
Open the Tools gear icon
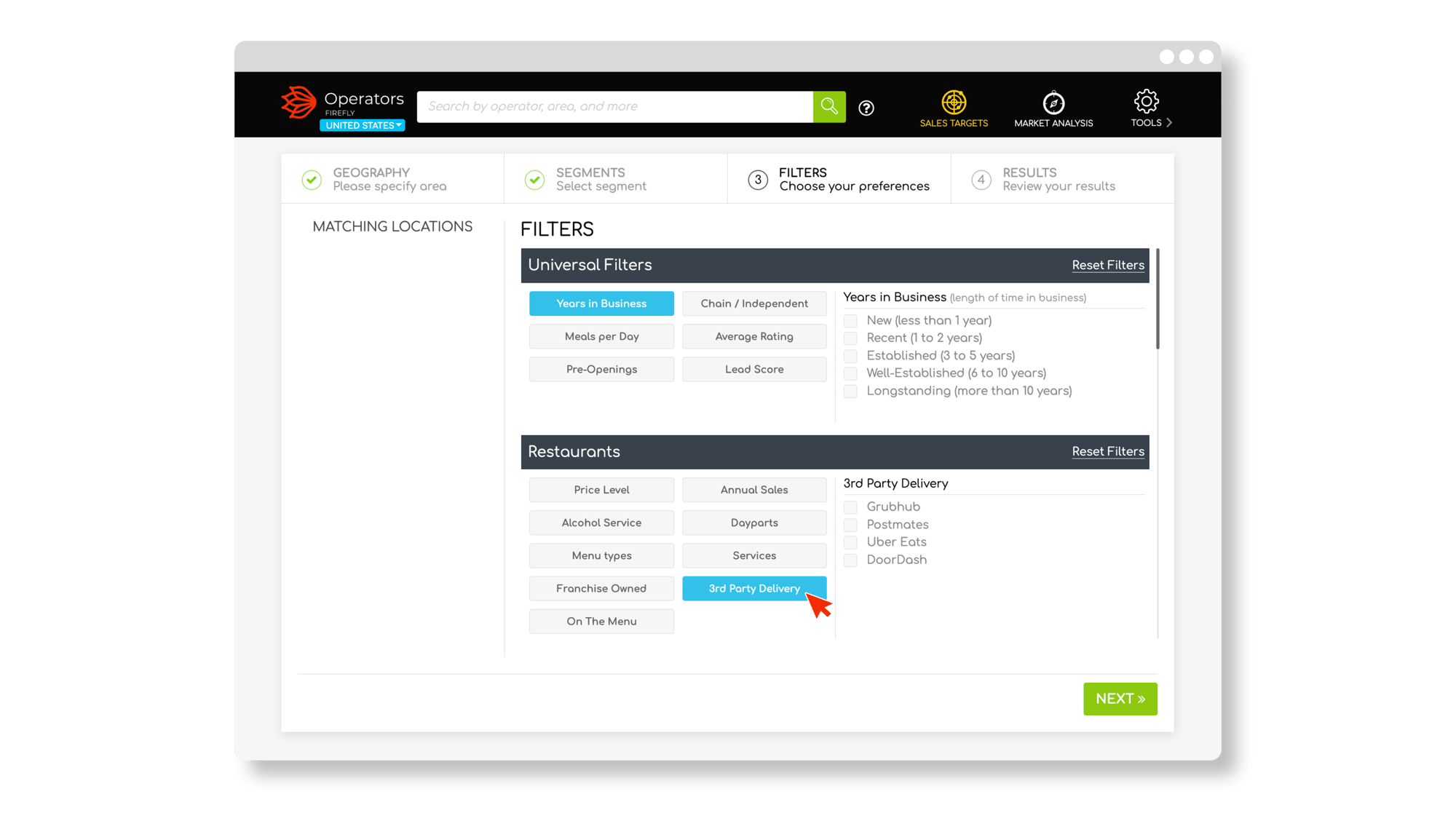(x=1146, y=102)
